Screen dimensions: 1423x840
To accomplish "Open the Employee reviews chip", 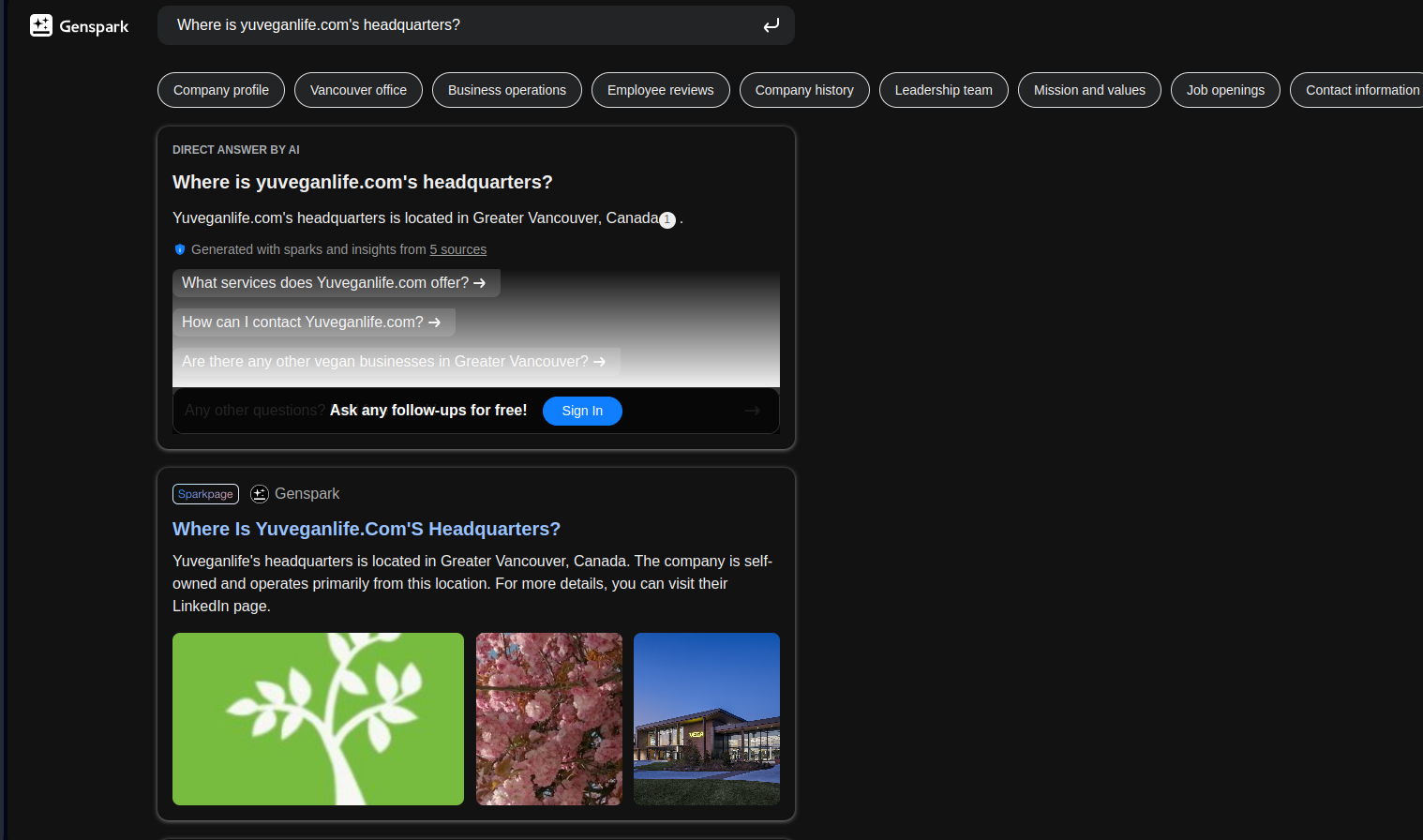I will pyautogui.click(x=661, y=90).
